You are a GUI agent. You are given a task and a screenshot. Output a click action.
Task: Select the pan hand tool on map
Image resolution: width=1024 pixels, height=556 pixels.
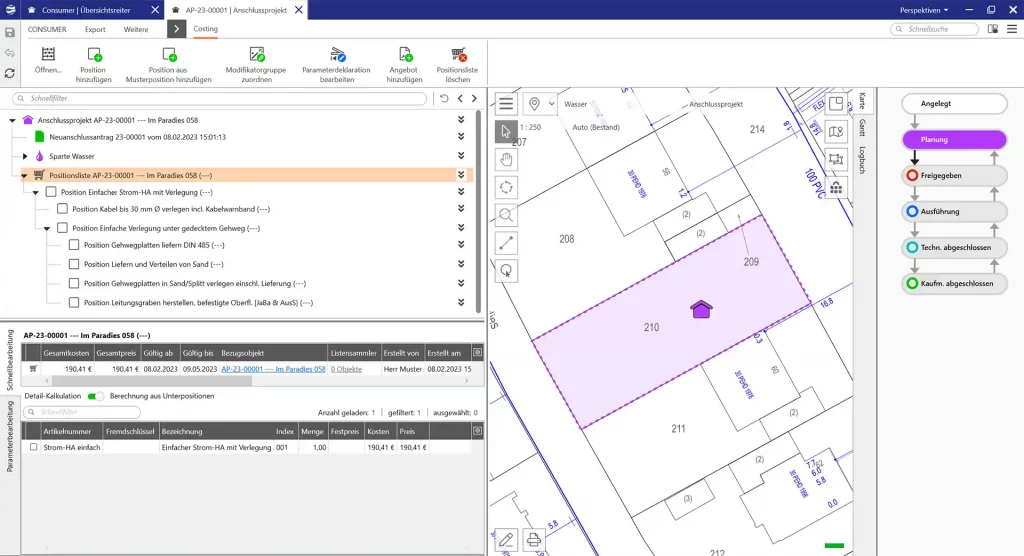pyautogui.click(x=507, y=158)
